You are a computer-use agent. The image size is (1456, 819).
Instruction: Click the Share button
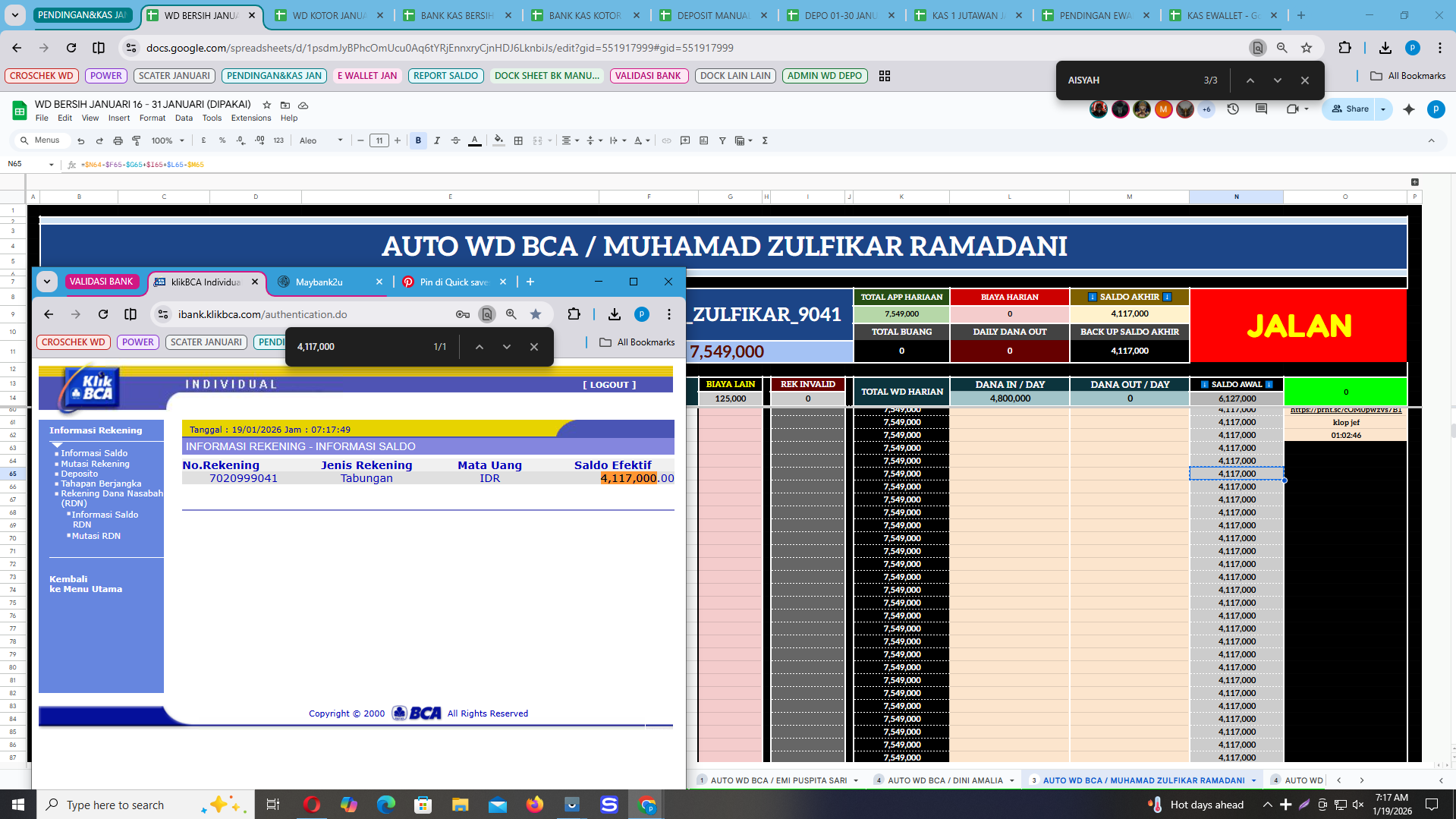(x=1350, y=109)
